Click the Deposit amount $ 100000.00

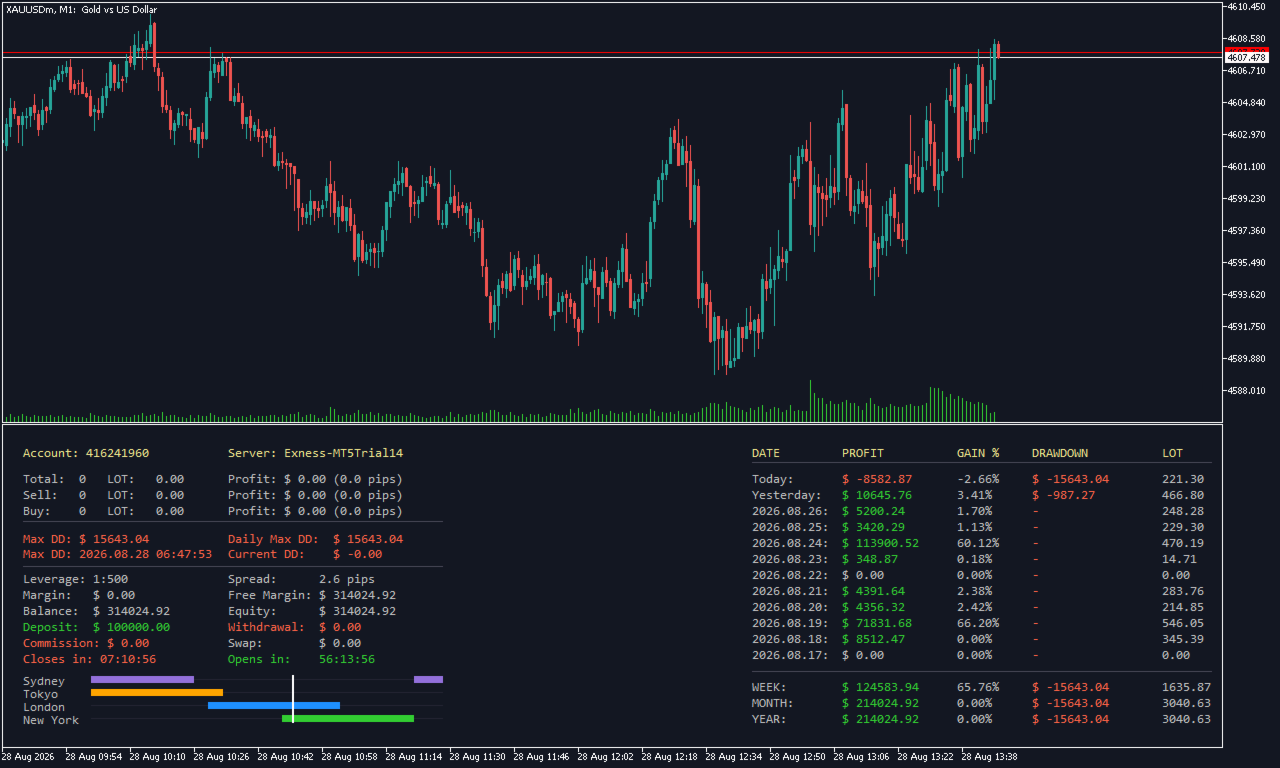pos(131,627)
